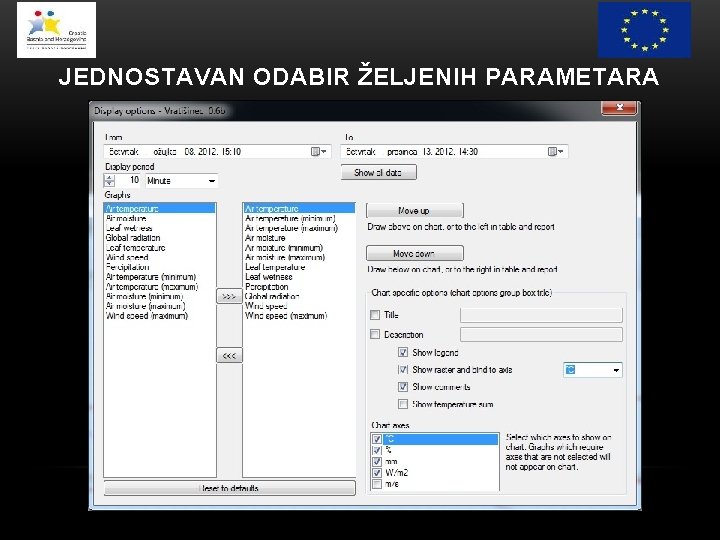Select Leaf wetness in left Graphs list

(x=159, y=228)
